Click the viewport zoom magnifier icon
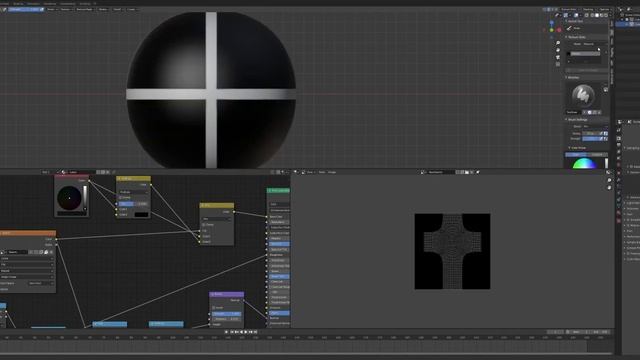 pyautogui.click(x=558, y=43)
